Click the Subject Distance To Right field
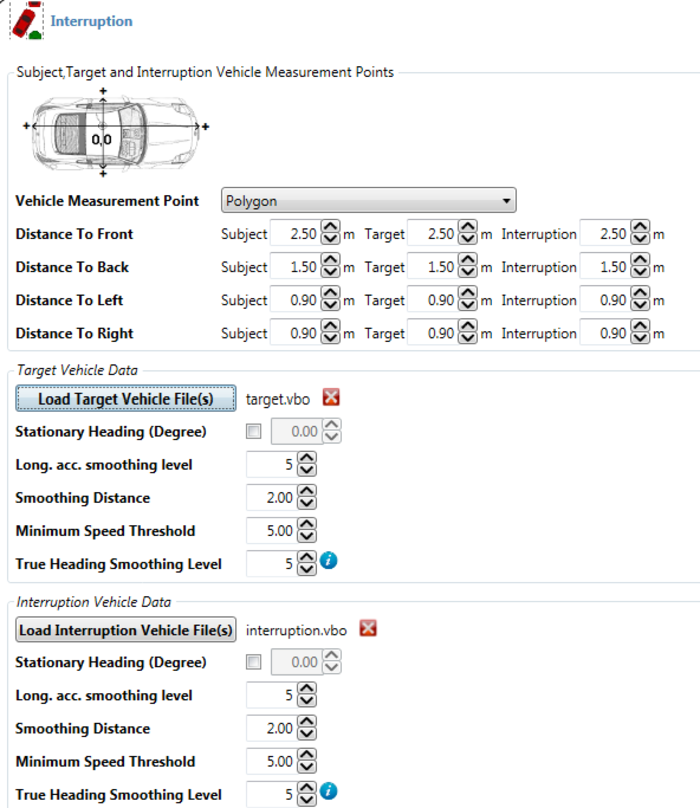The width and height of the screenshot is (700, 808). pos(295,332)
